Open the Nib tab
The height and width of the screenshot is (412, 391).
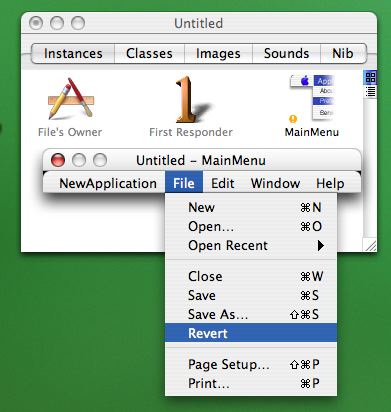343,53
